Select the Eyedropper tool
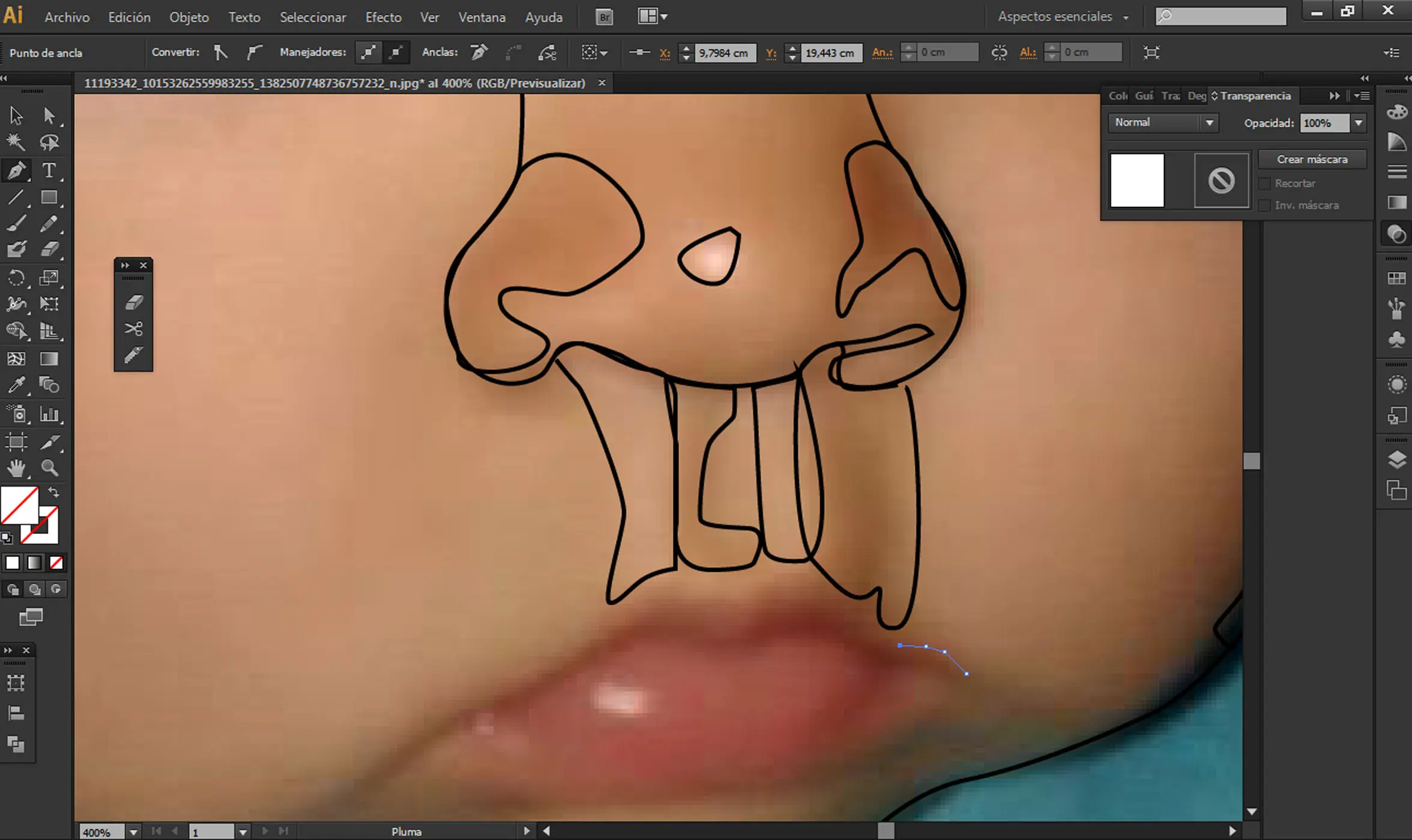Viewport: 1412px width, 840px height. tap(16, 385)
